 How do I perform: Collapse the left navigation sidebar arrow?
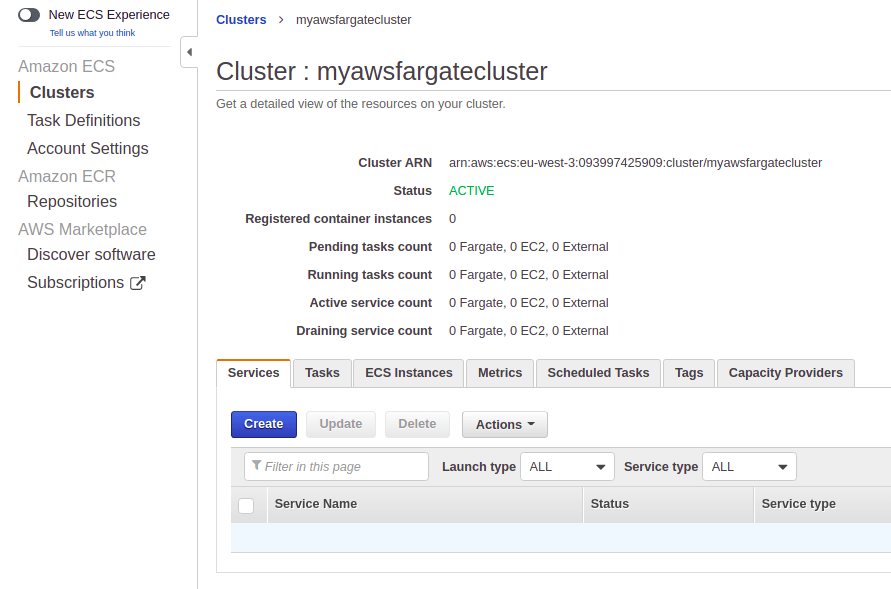point(189,52)
